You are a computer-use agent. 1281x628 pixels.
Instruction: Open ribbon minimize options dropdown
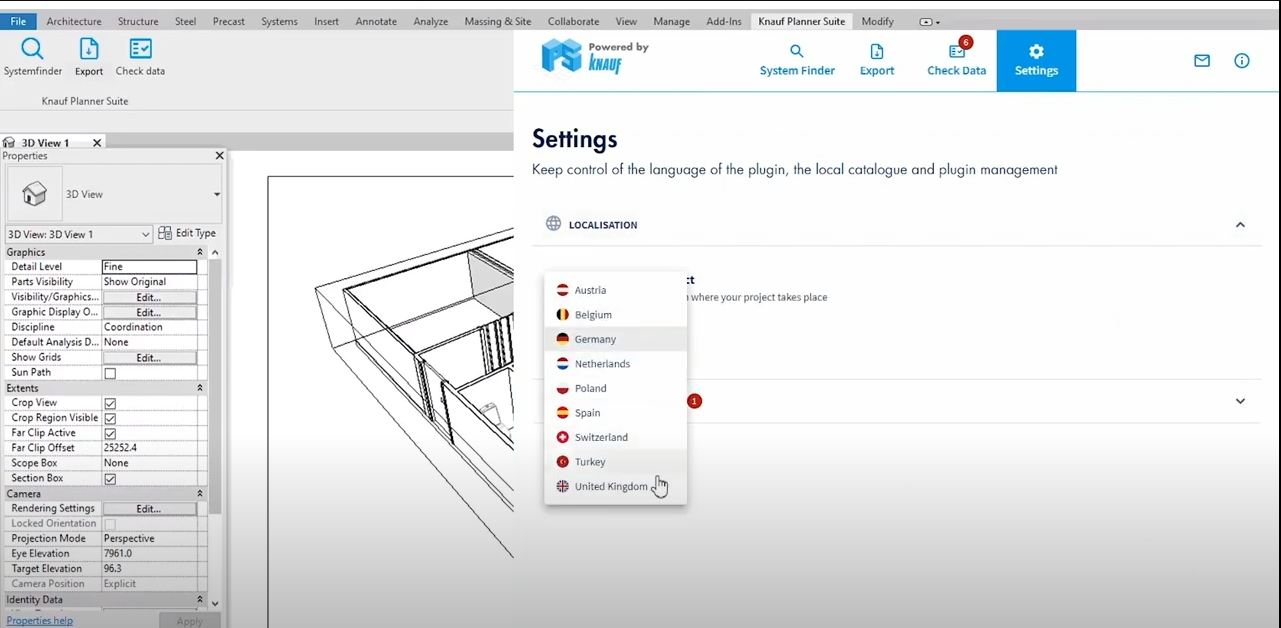[930, 22]
